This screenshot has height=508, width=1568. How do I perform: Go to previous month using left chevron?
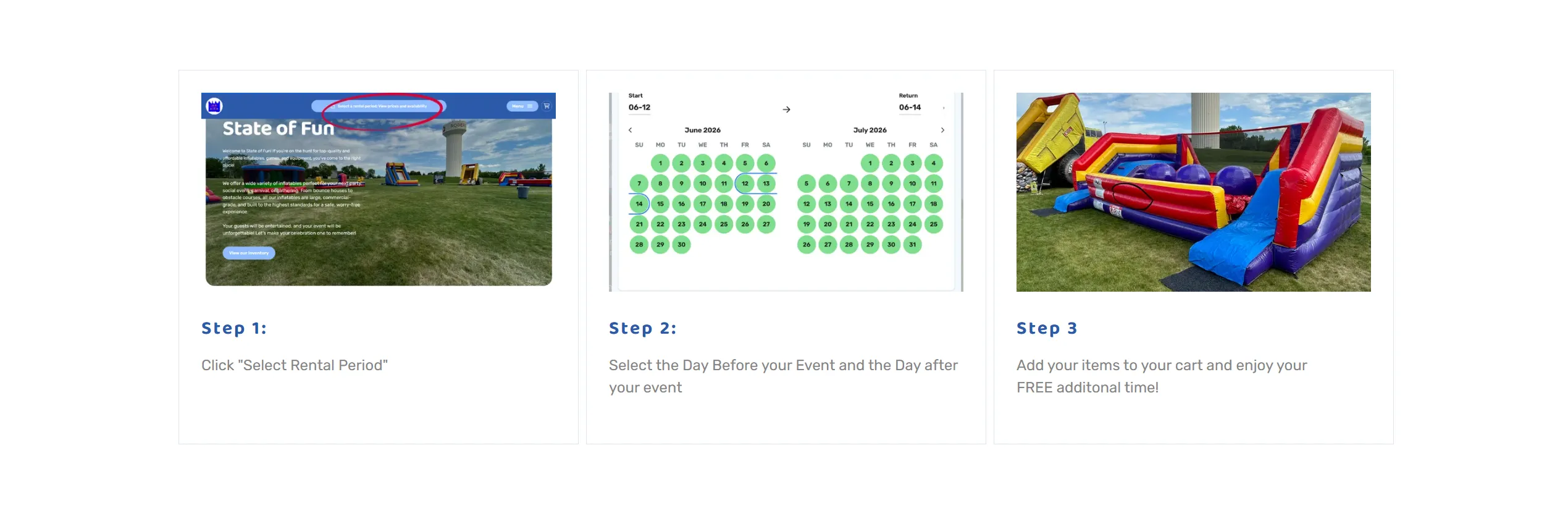point(630,130)
